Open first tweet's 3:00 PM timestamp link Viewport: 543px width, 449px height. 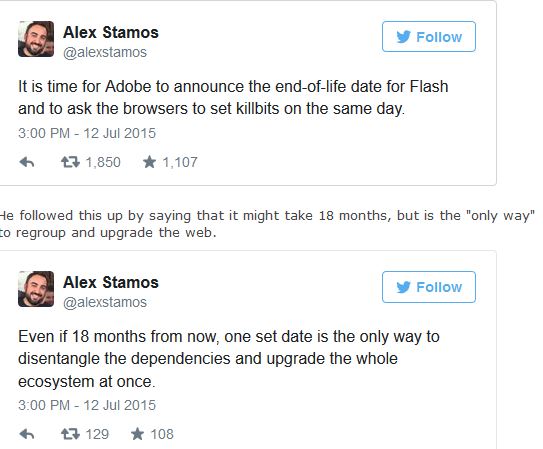click(x=87, y=133)
